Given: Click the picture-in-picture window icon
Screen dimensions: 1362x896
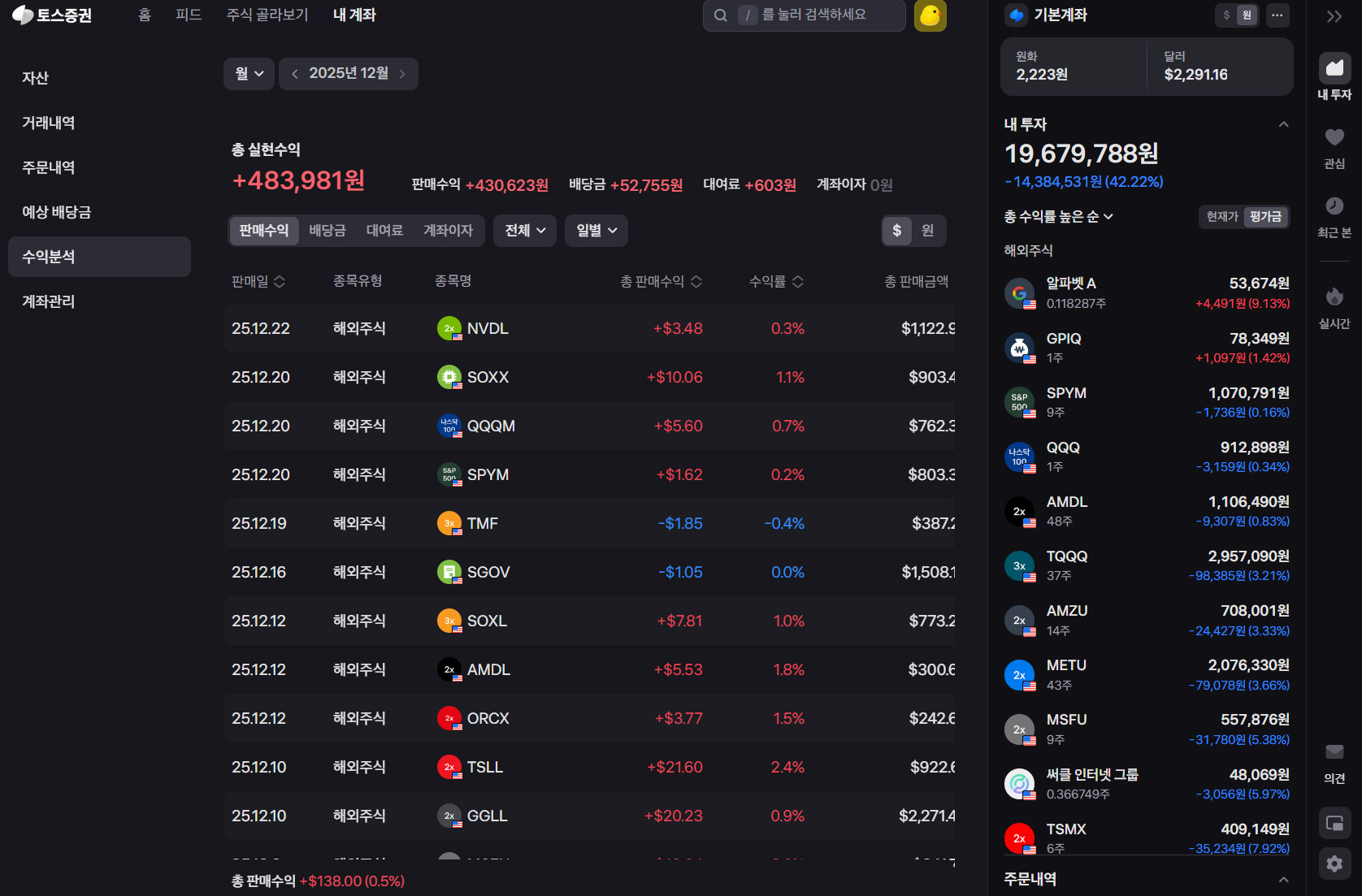Looking at the screenshot, I should point(1334,823).
